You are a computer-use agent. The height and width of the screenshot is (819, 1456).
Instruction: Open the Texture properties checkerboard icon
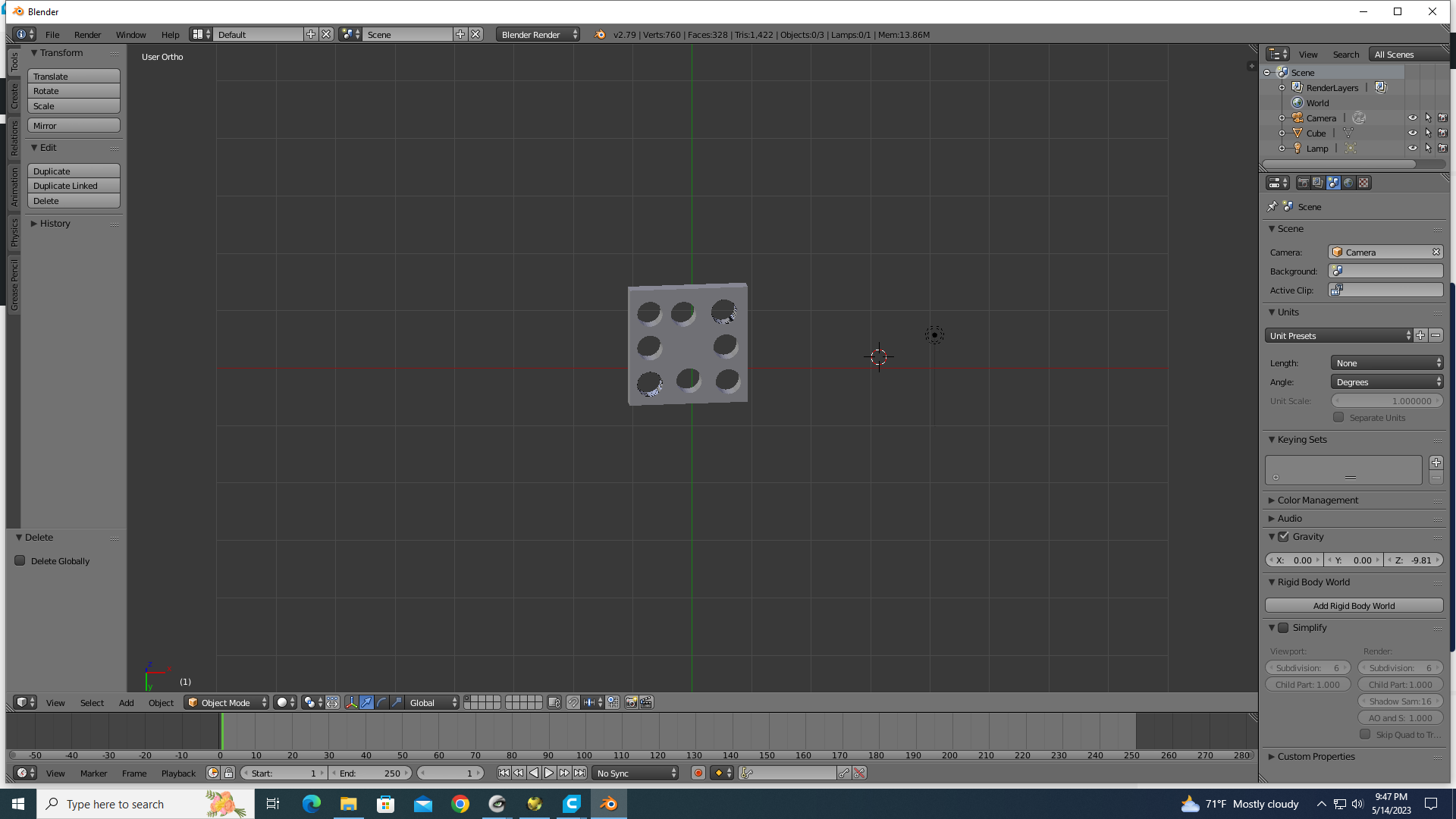coord(1363,183)
